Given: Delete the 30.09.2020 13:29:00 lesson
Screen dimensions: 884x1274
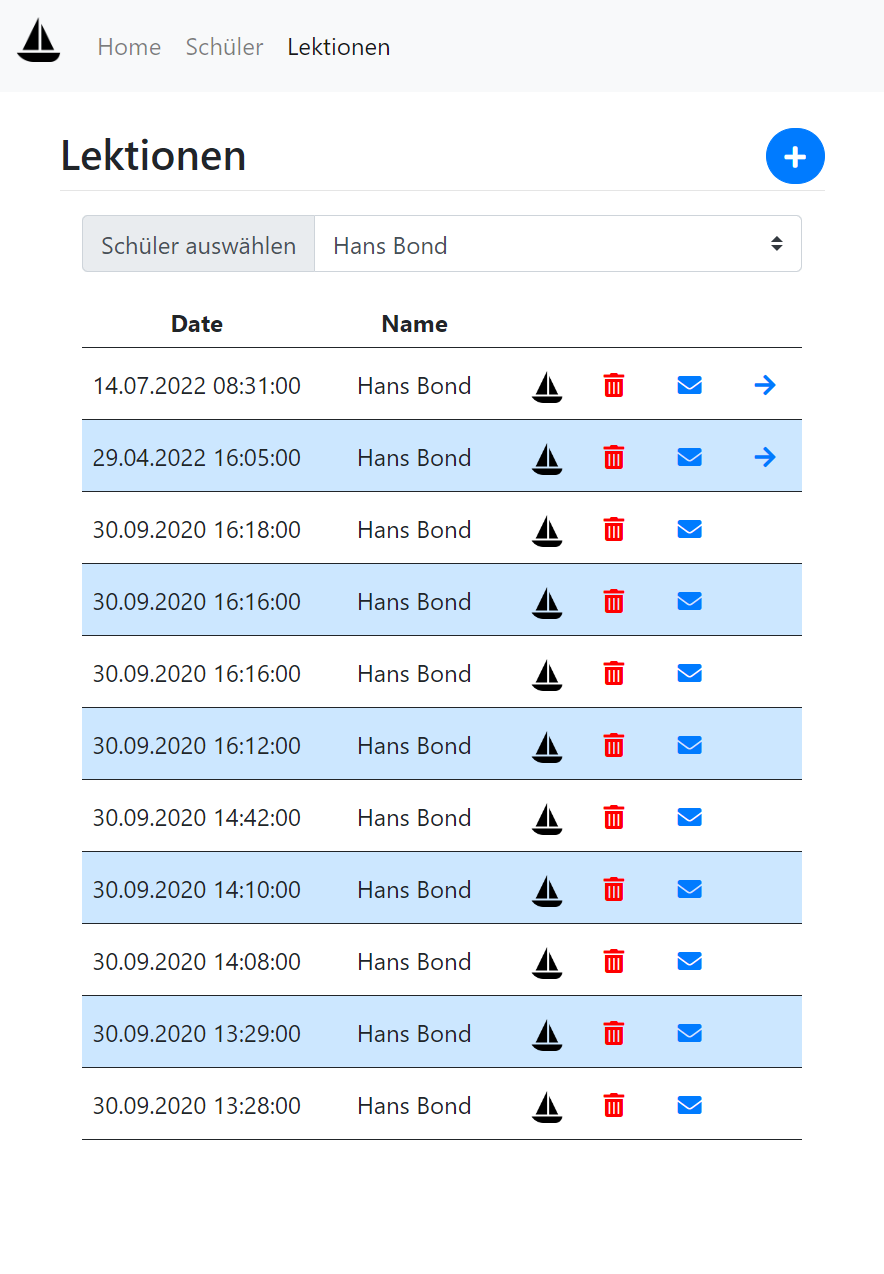Looking at the screenshot, I should [x=614, y=1033].
